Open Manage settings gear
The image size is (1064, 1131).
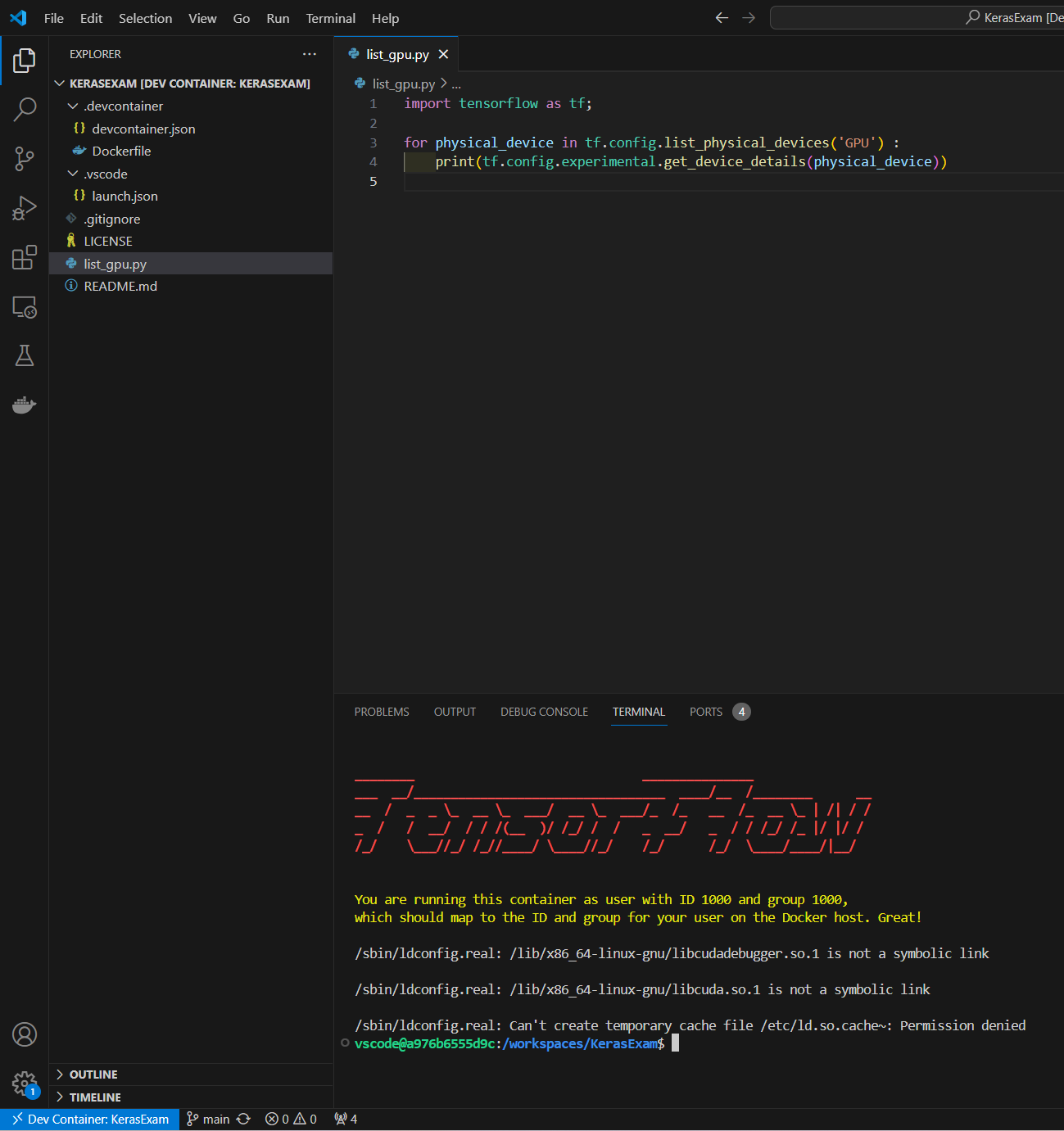(25, 1083)
